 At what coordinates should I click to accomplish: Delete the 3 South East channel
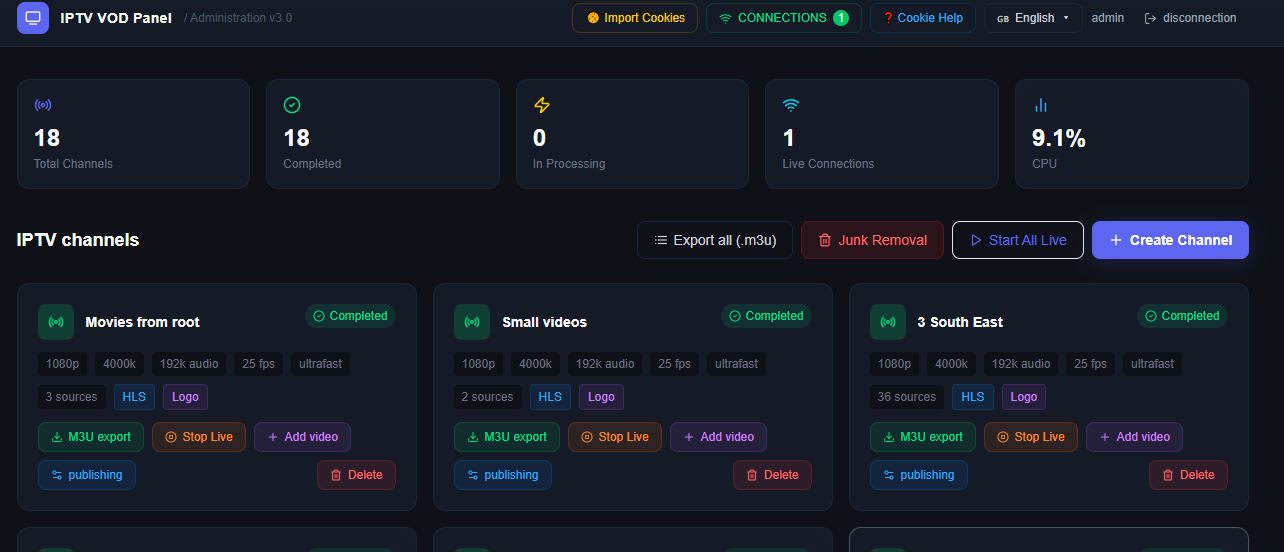[x=1188, y=475]
